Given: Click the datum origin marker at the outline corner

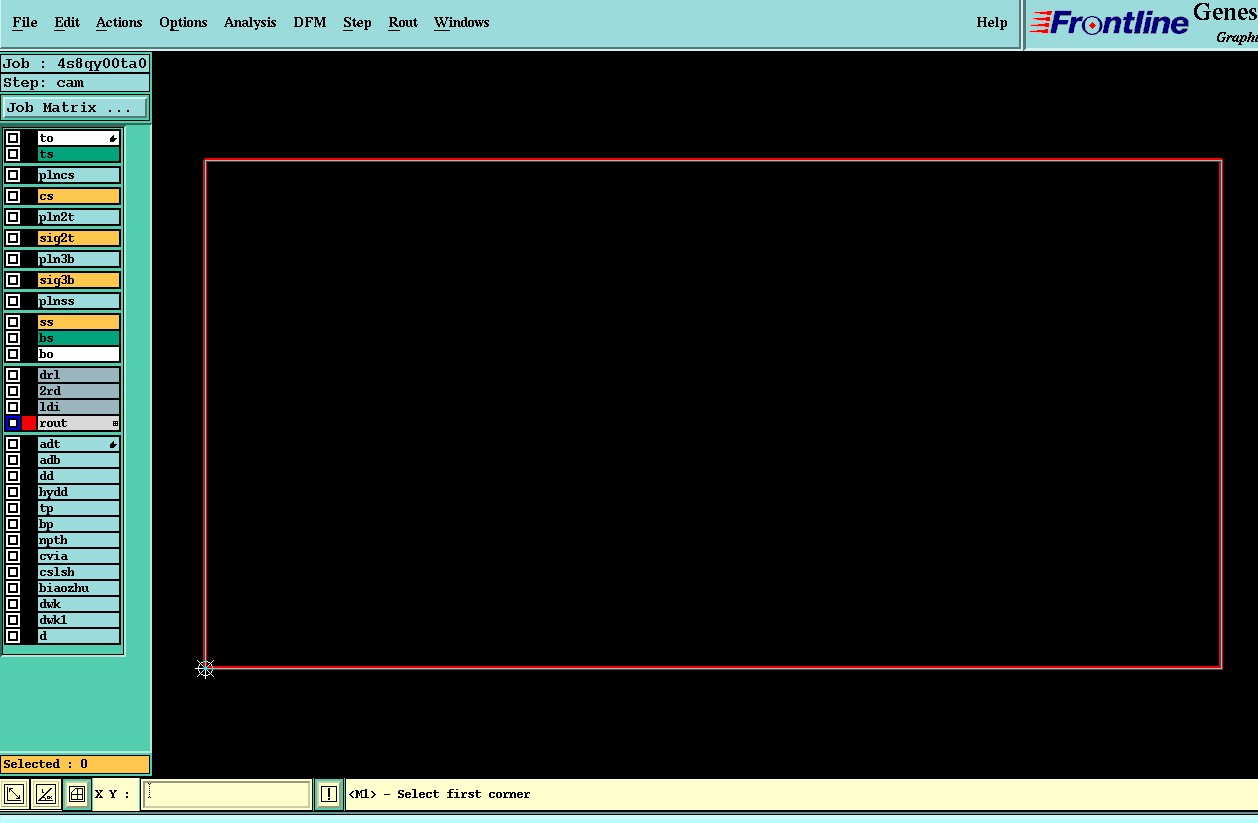Looking at the screenshot, I should (205, 668).
